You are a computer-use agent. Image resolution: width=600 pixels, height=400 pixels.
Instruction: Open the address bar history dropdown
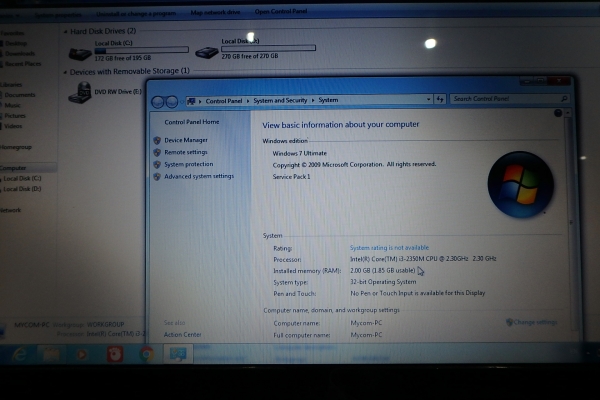pyautogui.click(x=428, y=100)
